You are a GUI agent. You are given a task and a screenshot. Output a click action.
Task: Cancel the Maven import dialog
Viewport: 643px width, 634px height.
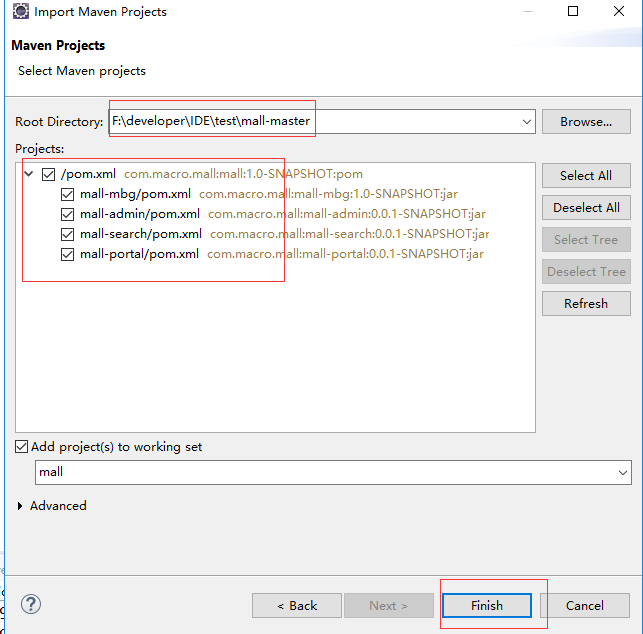(584, 605)
